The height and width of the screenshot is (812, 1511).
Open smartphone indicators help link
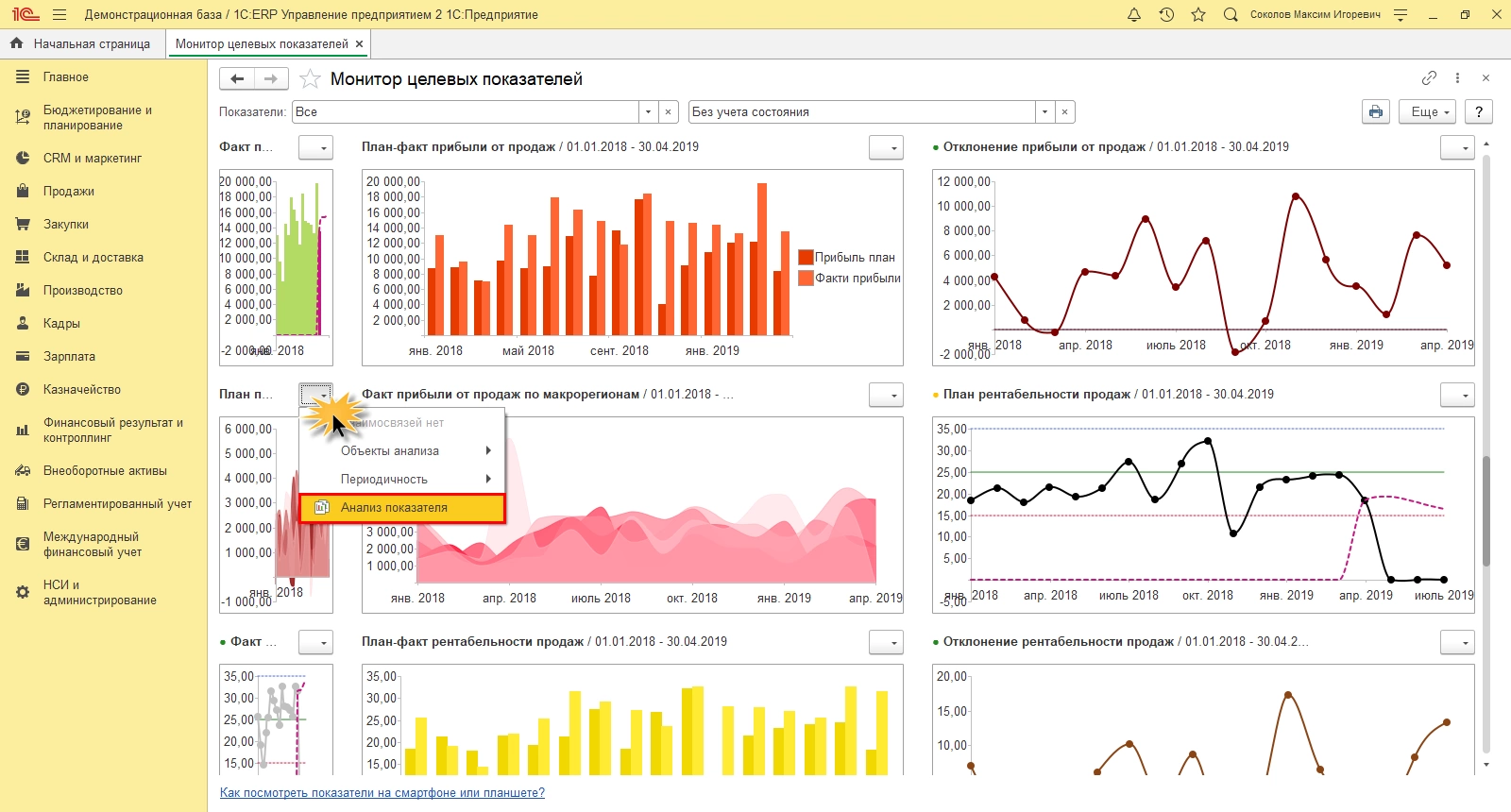point(382,793)
